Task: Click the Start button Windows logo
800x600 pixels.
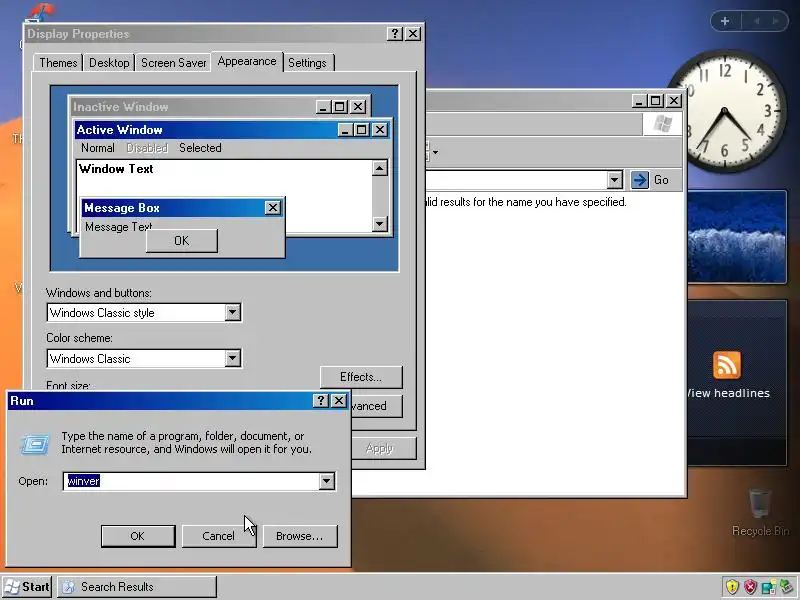Action: click(x=11, y=587)
